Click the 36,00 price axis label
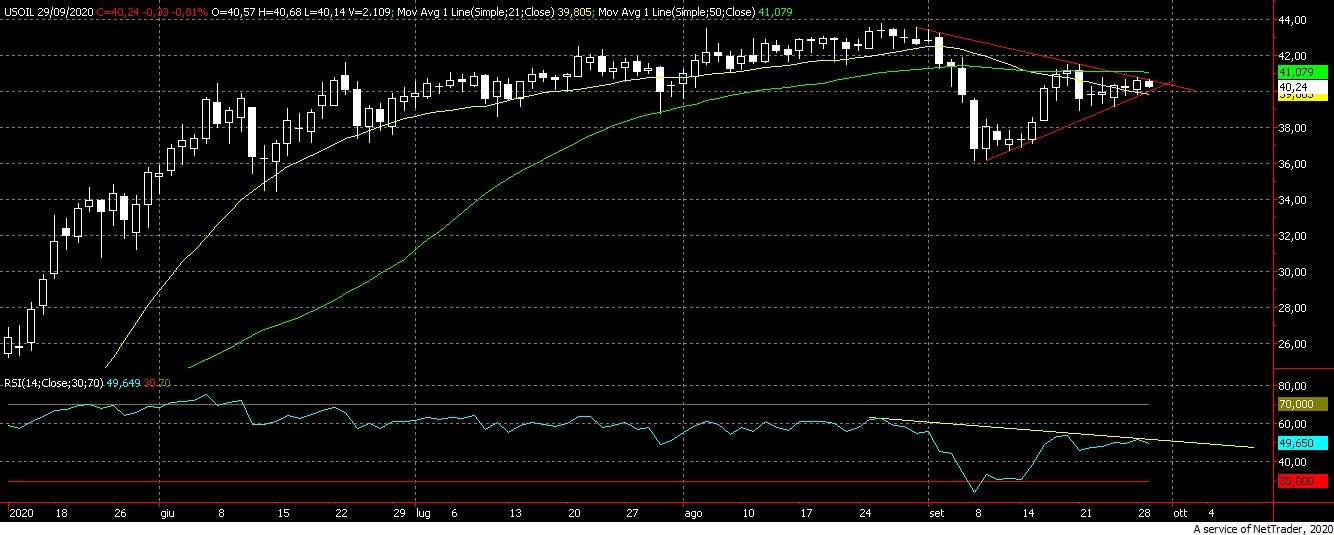This screenshot has height=535, width=1334. point(1293,164)
